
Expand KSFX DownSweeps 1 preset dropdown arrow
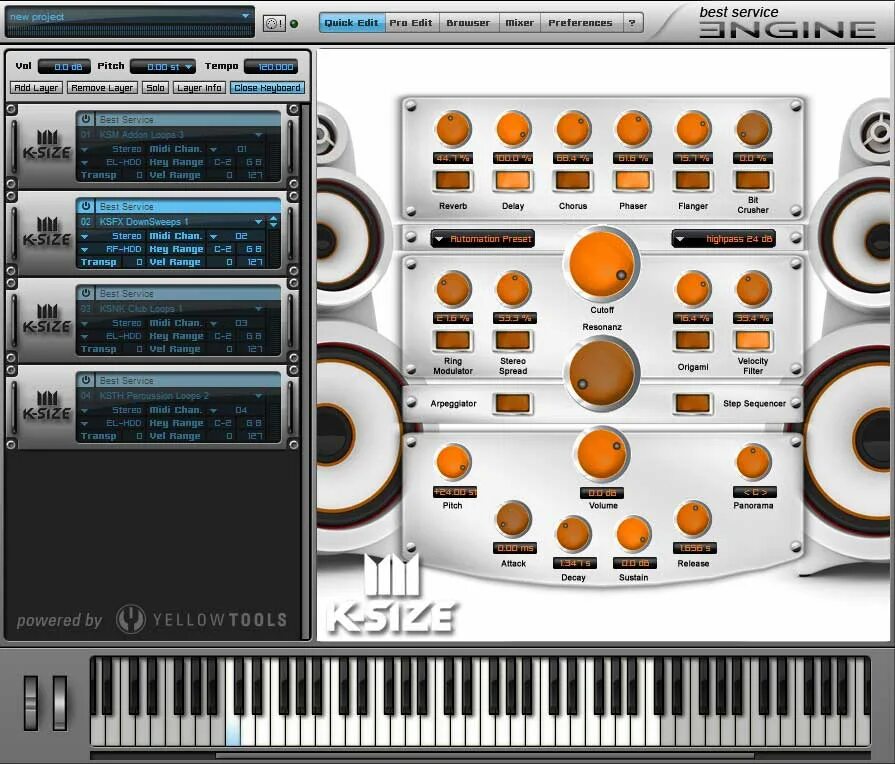pyautogui.click(x=259, y=222)
